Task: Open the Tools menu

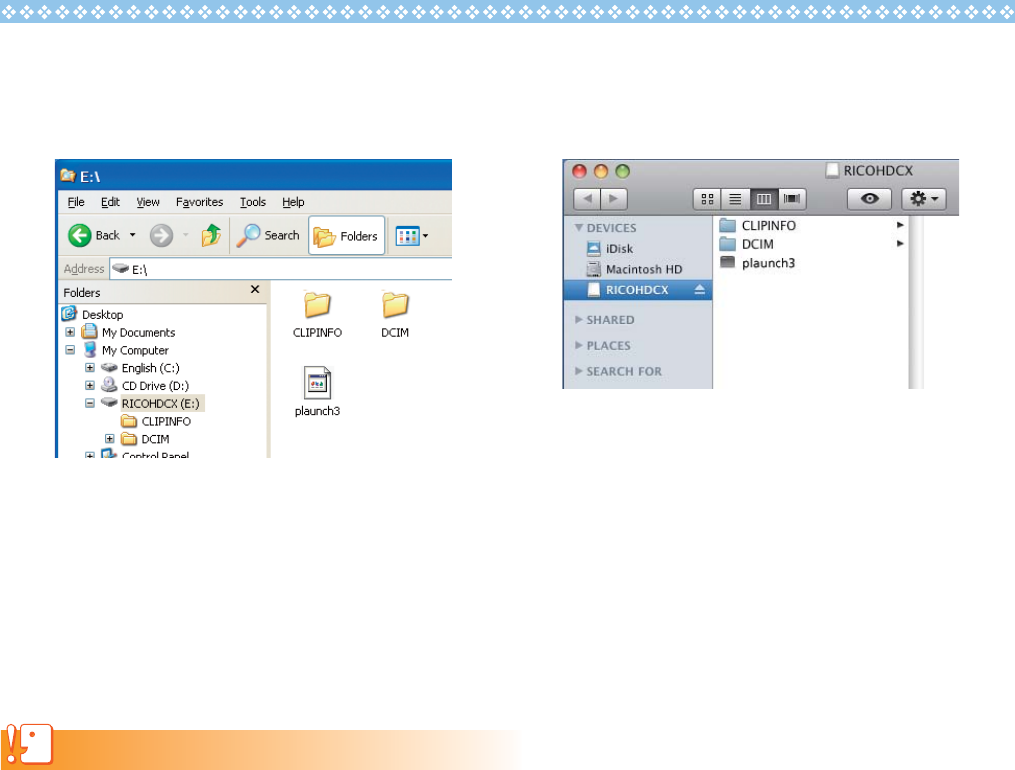Action: click(x=252, y=202)
